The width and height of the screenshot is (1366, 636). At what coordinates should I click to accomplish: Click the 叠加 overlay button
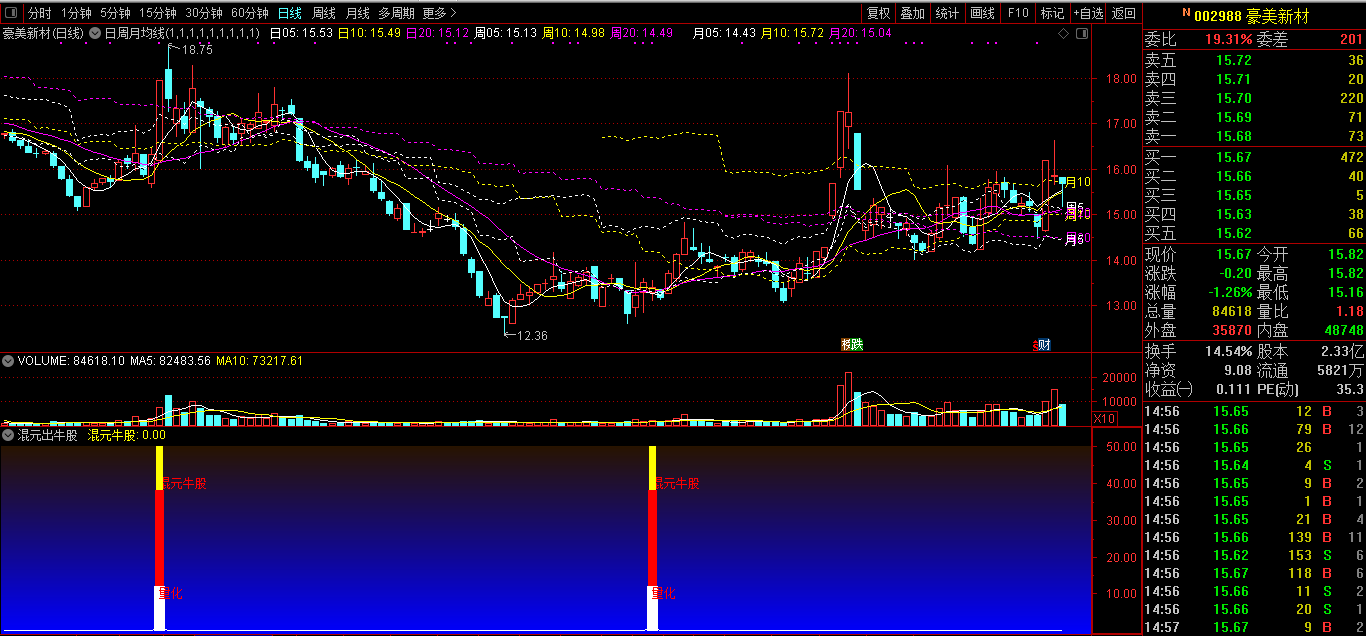[912, 13]
